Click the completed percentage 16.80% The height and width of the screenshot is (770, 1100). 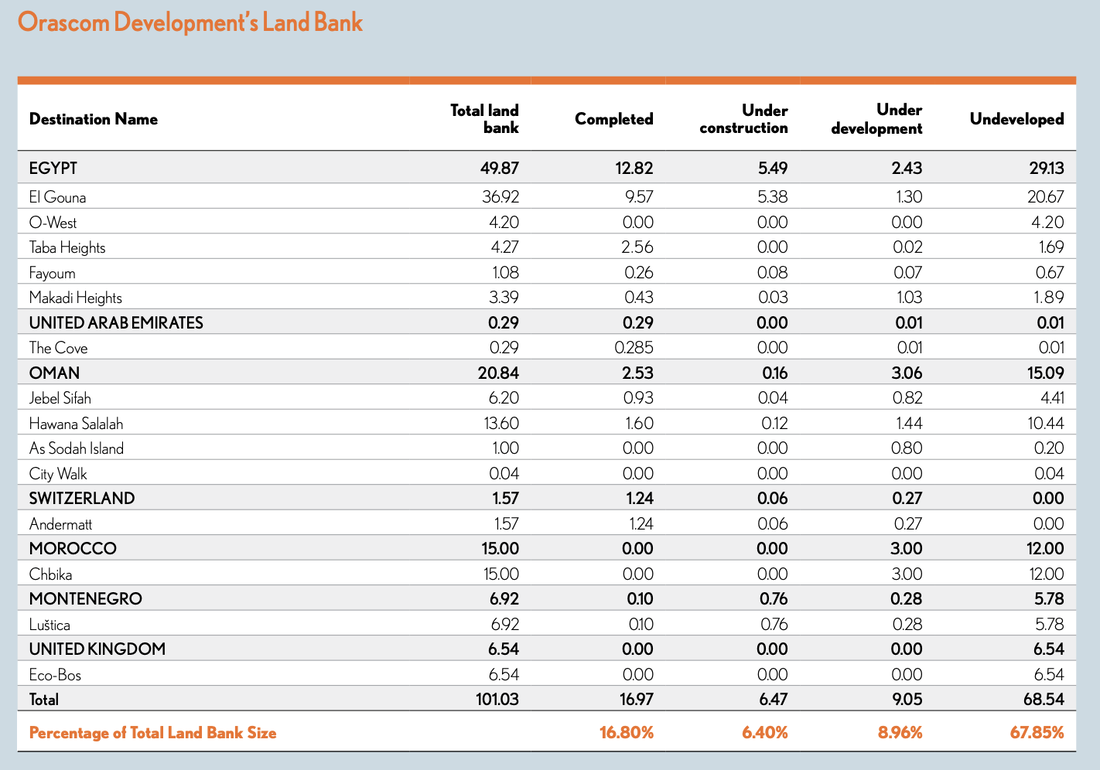point(626,733)
